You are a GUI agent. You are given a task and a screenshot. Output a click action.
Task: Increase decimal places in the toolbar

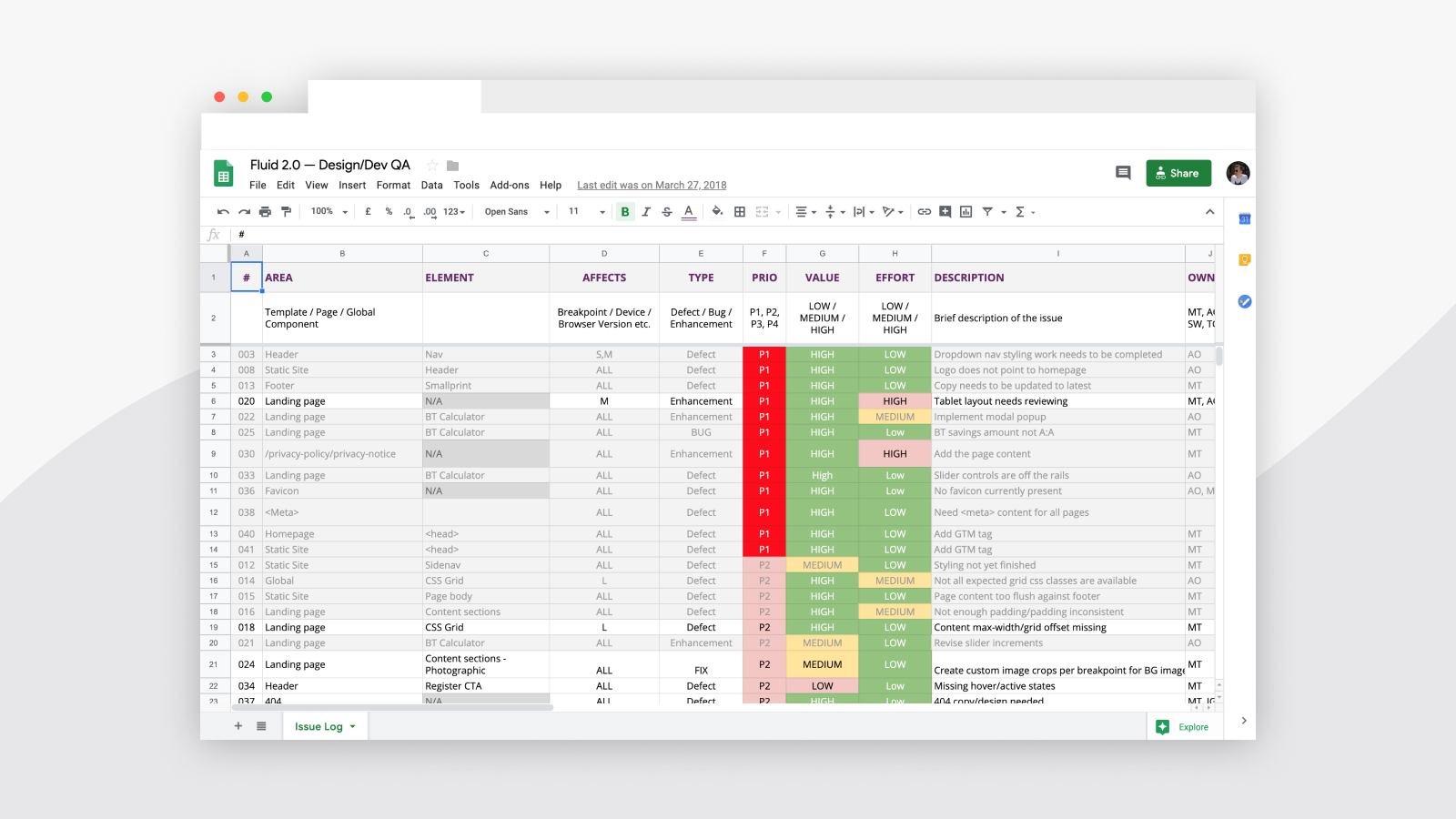pyautogui.click(x=430, y=212)
